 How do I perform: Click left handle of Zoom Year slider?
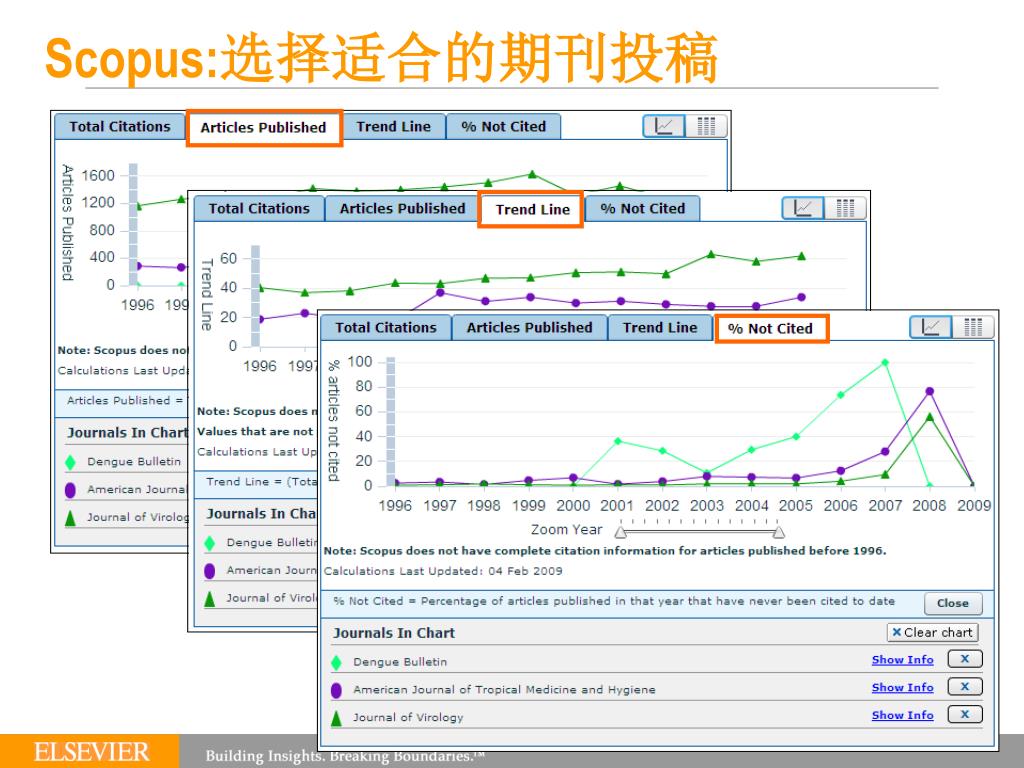620,532
